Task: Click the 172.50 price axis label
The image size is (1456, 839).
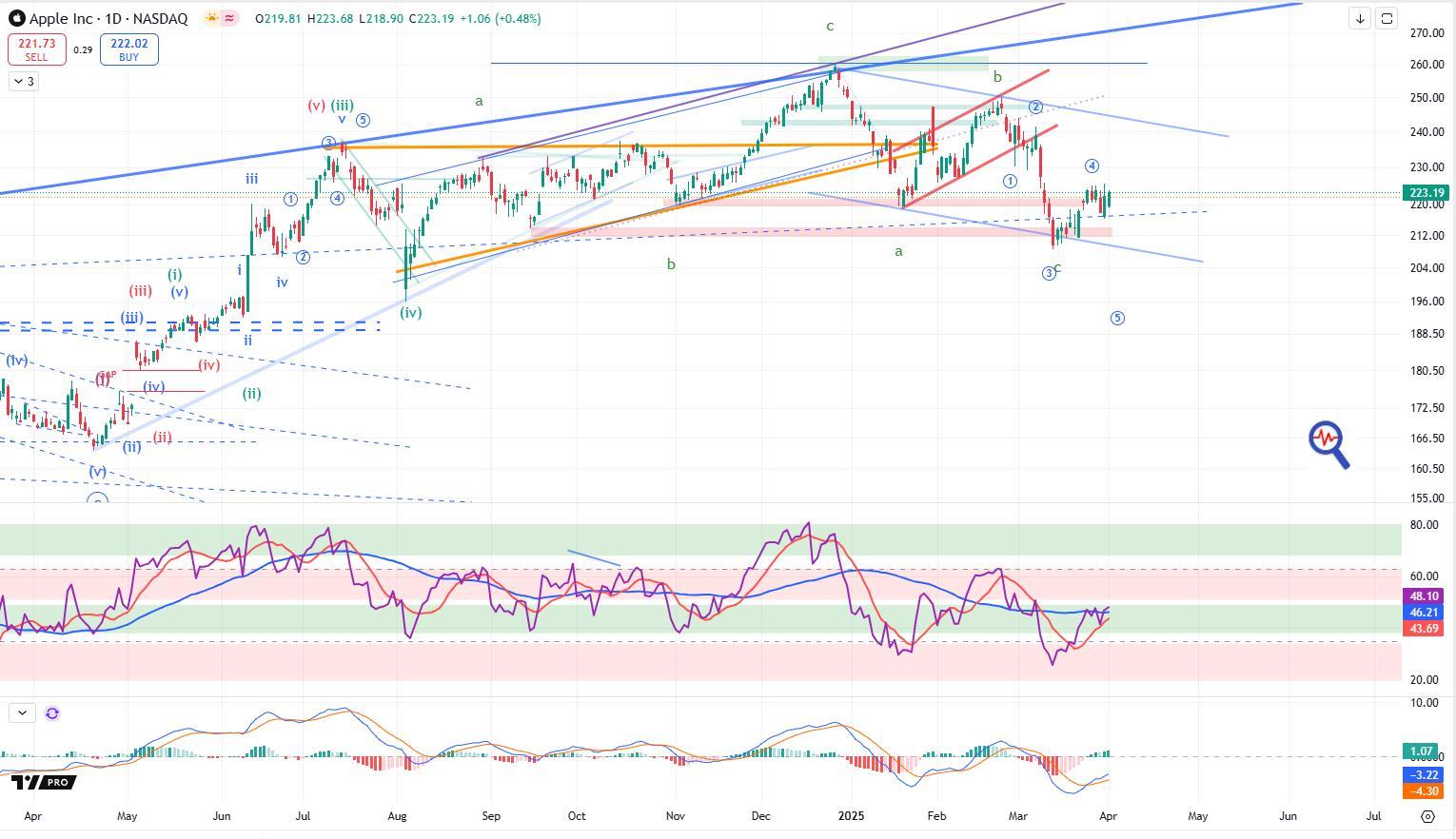Action: pyautogui.click(x=1426, y=408)
